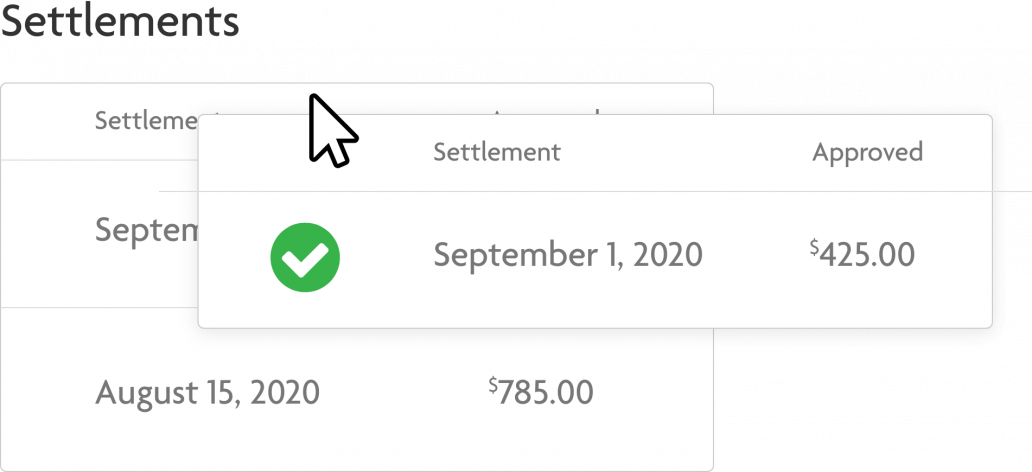
Task: Click the dollar sign before 425.00
Action: click(x=814, y=247)
